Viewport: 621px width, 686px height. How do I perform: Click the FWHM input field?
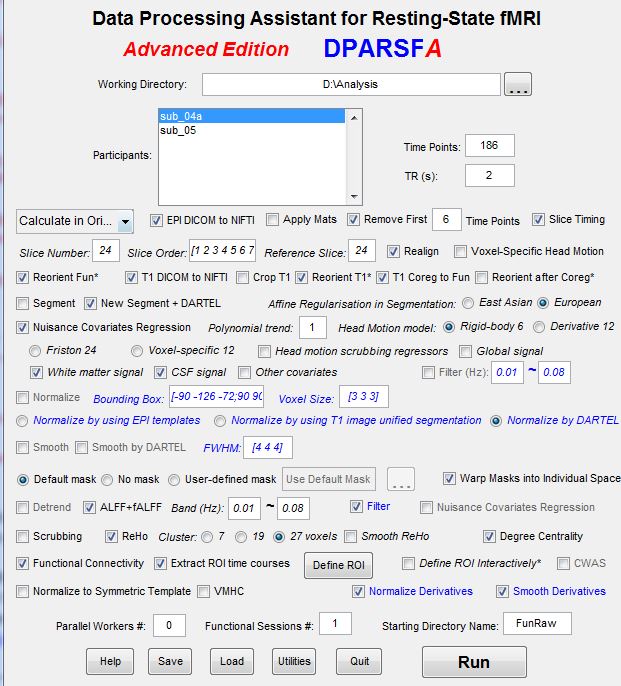pyautogui.click(x=268, y=448)
